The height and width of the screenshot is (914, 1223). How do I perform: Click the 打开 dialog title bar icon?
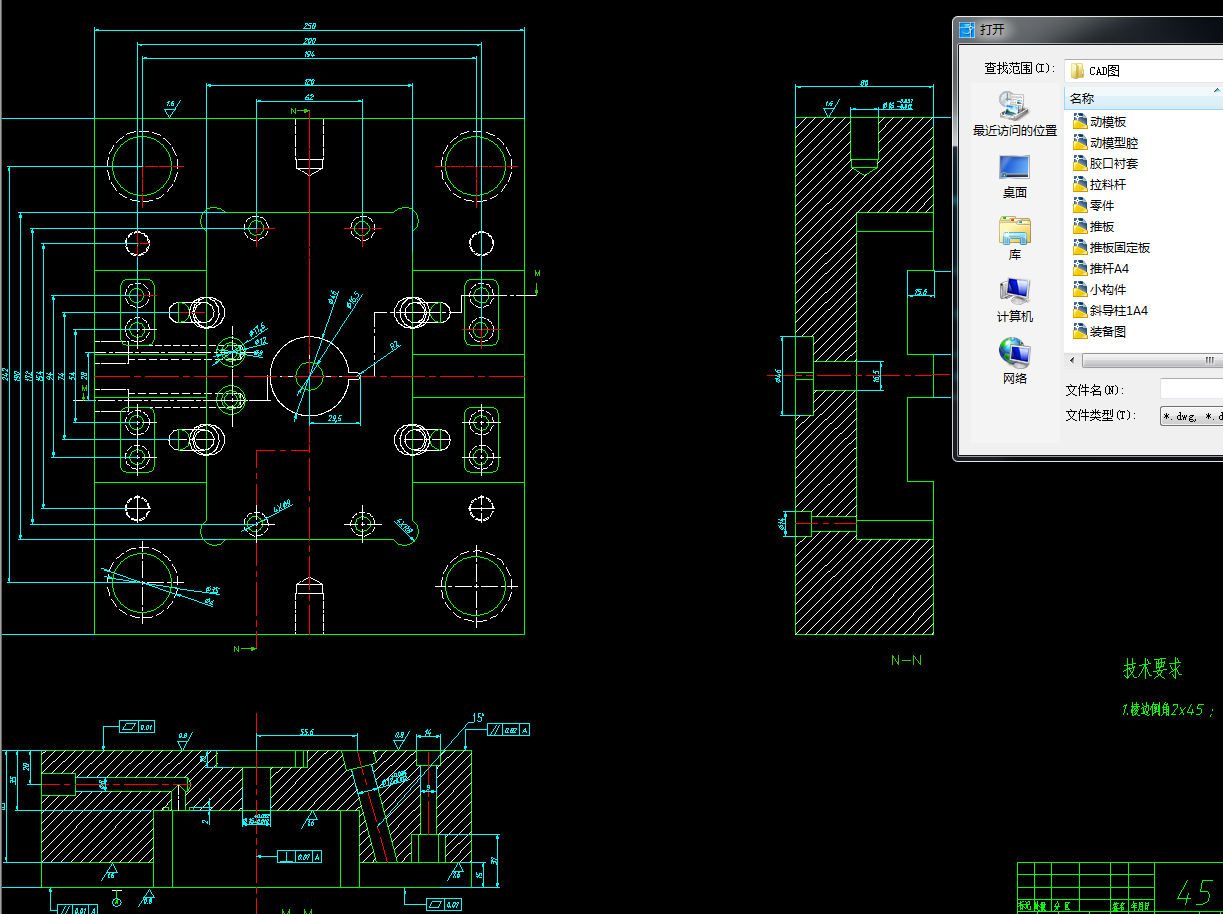(x=966, y=29)
